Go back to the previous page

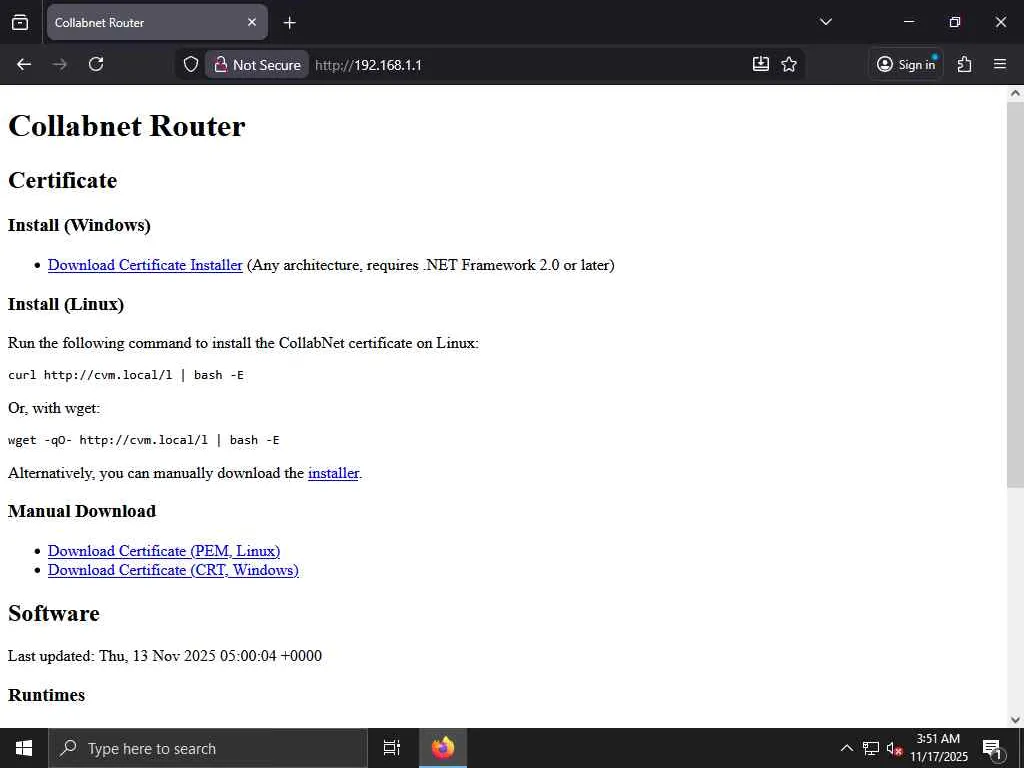(24, 64)
